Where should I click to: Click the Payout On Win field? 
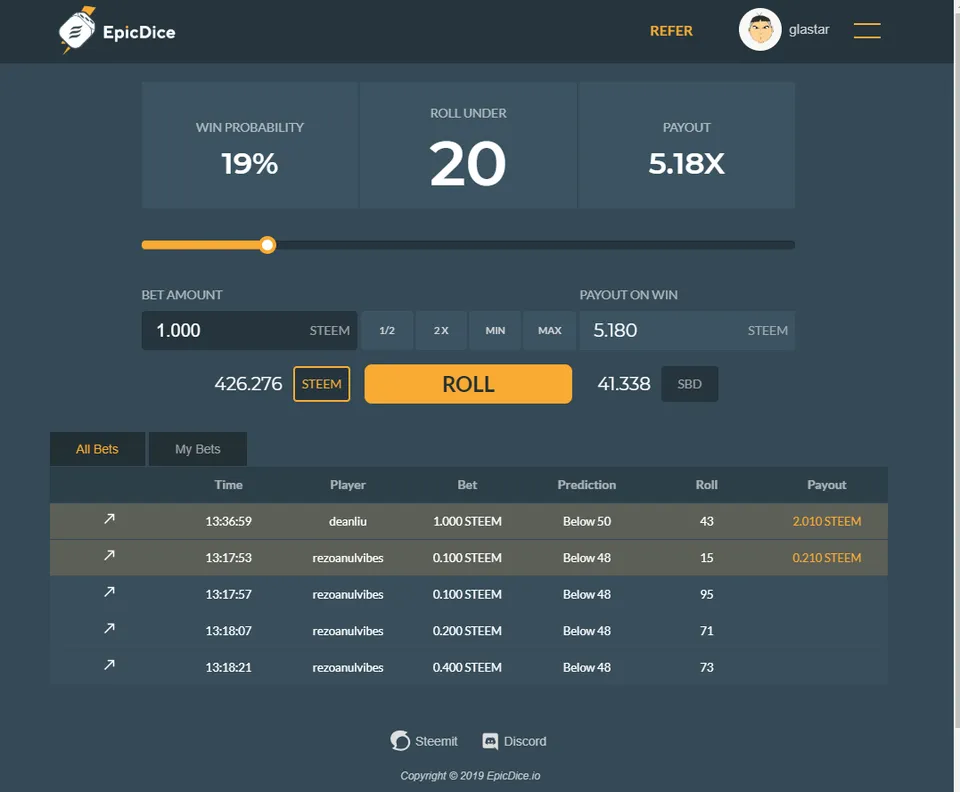(x=687, y=331)
